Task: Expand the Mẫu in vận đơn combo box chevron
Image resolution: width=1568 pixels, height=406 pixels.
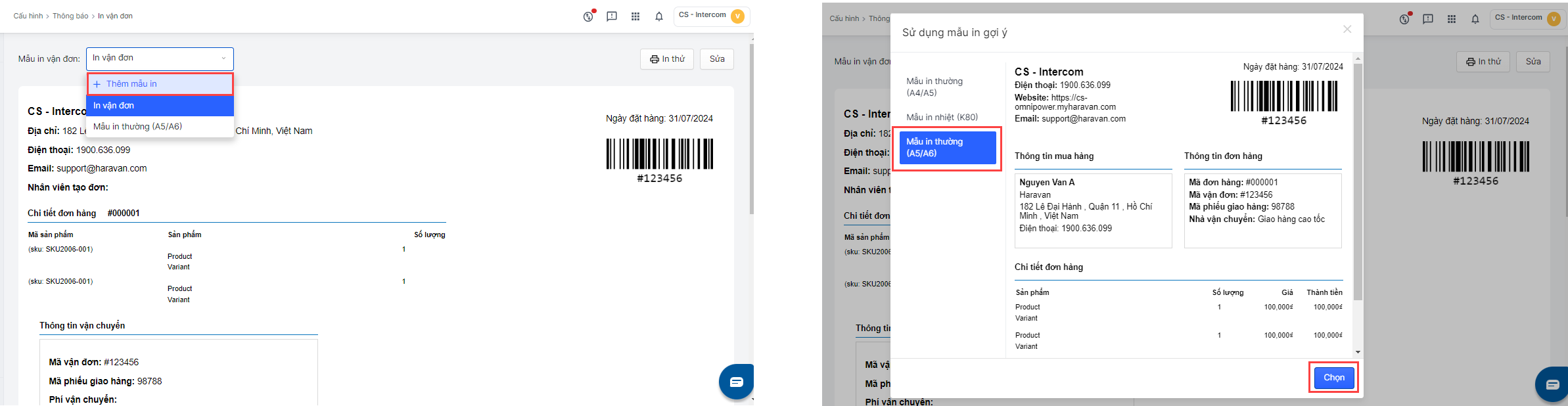Action: click(223, 58)
